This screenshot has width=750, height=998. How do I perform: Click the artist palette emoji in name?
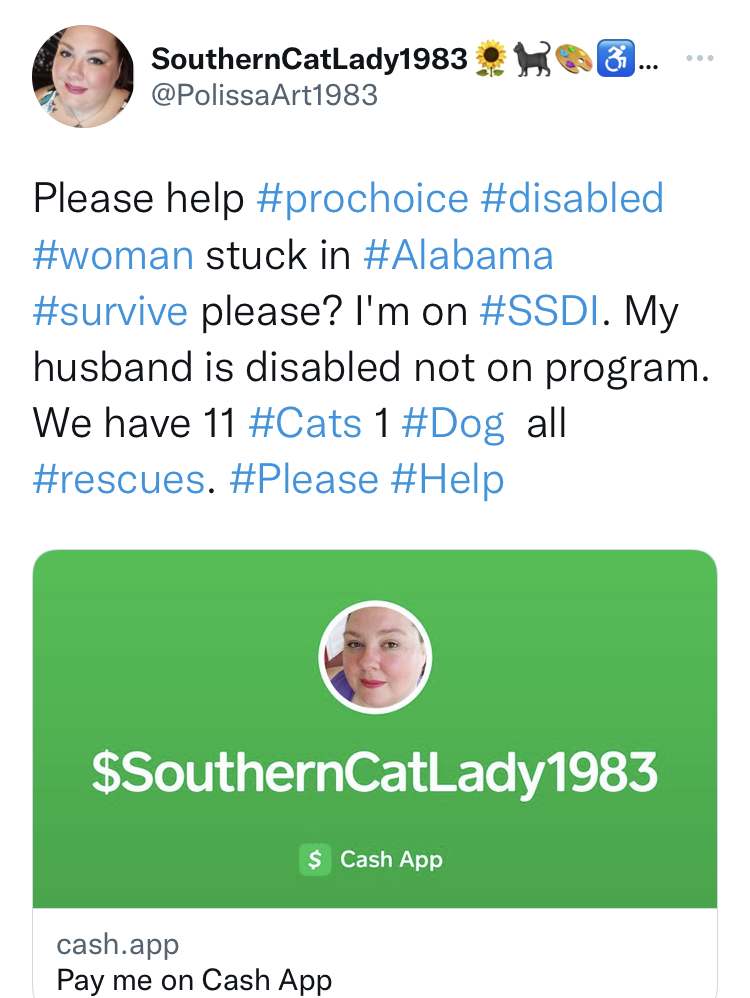(x=574, y=59)
